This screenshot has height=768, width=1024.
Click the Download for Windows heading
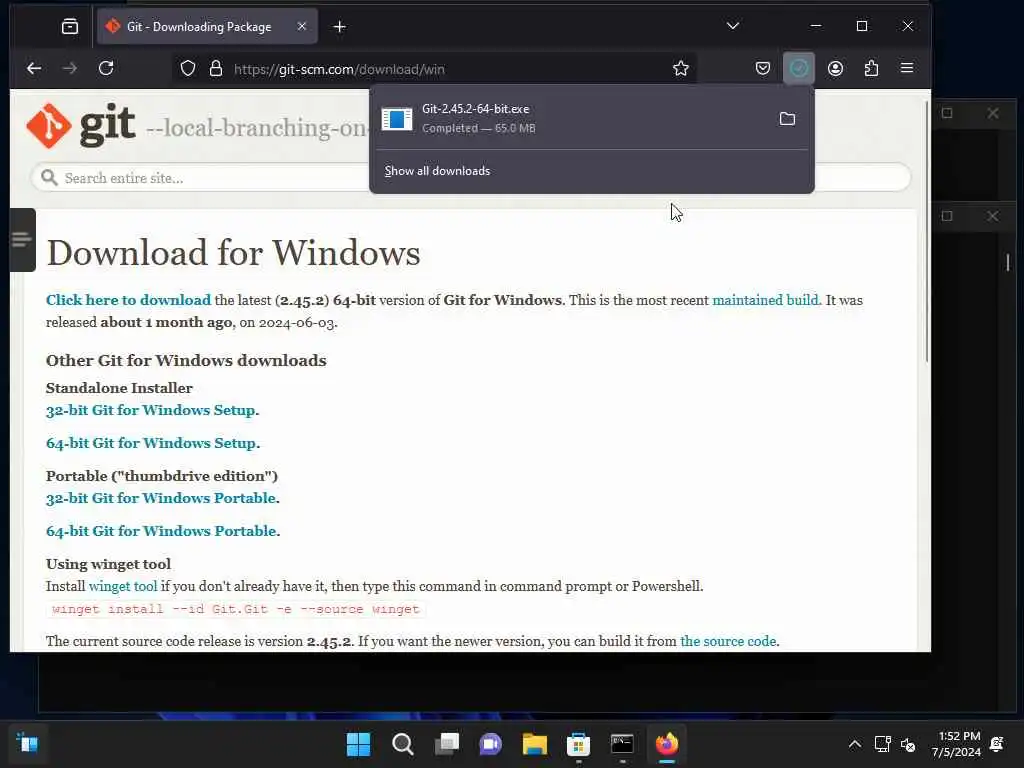point(233,253)
